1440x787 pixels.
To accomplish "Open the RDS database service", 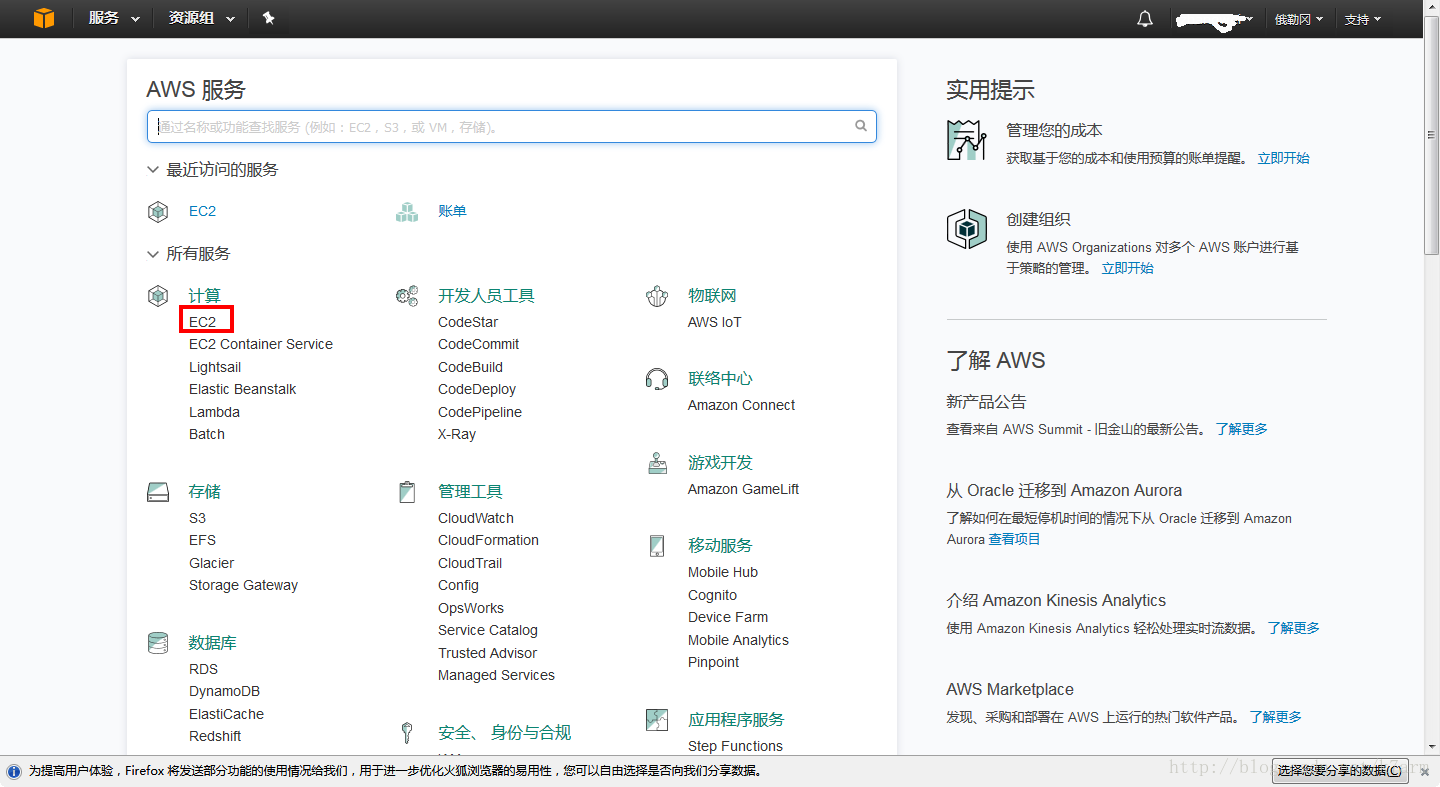I will pyautogui.click(x=203, y=669).
